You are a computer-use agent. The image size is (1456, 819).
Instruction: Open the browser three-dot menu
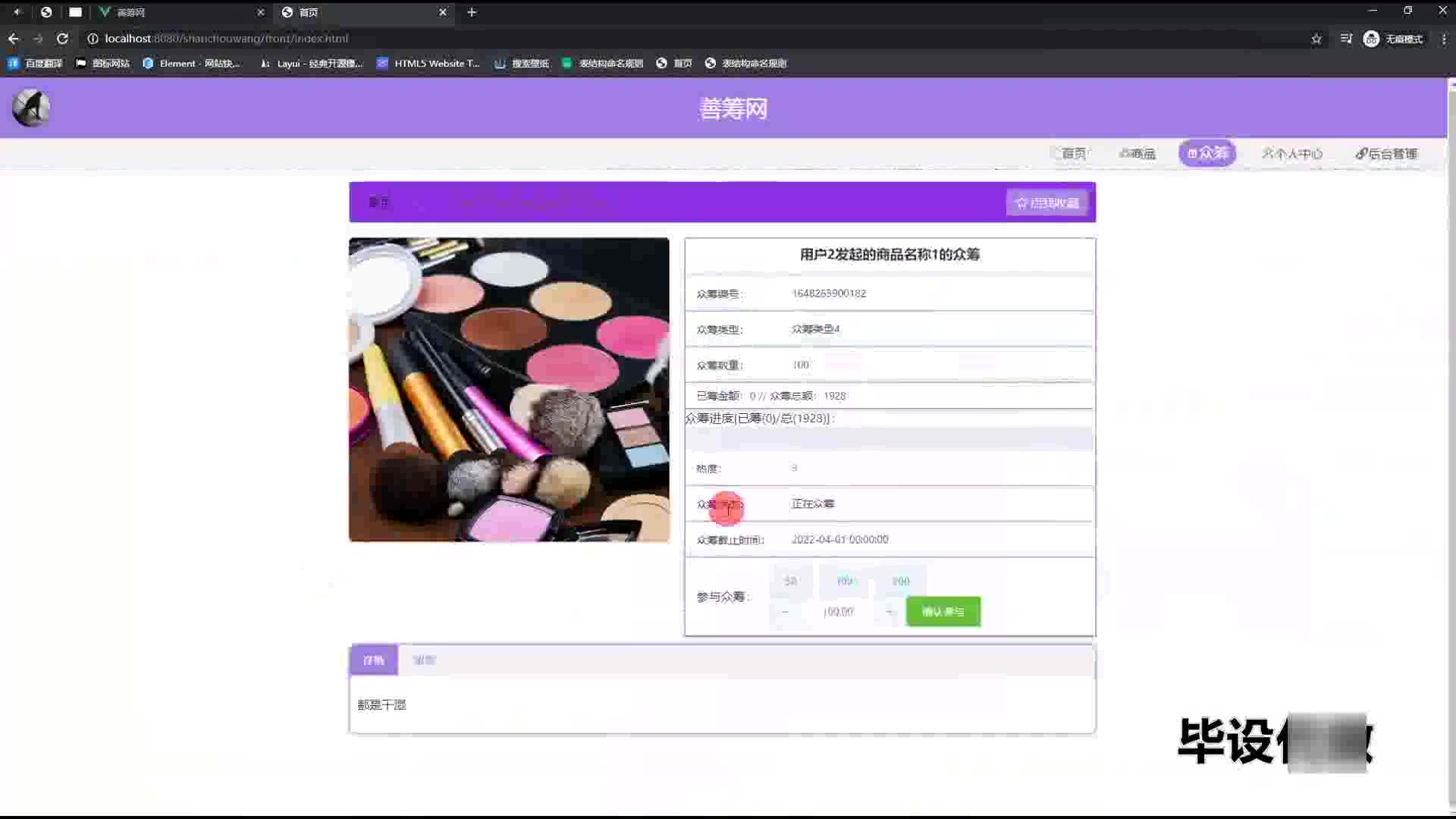tap(1444, 39)
